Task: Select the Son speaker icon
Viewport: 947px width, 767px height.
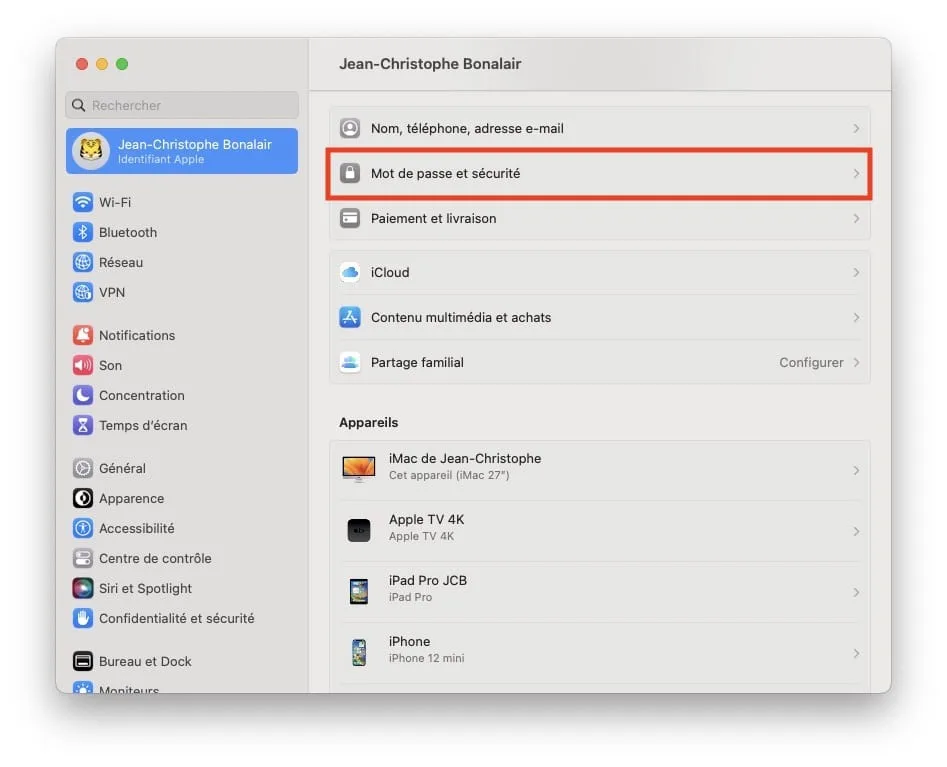Action: click(83, 365)
